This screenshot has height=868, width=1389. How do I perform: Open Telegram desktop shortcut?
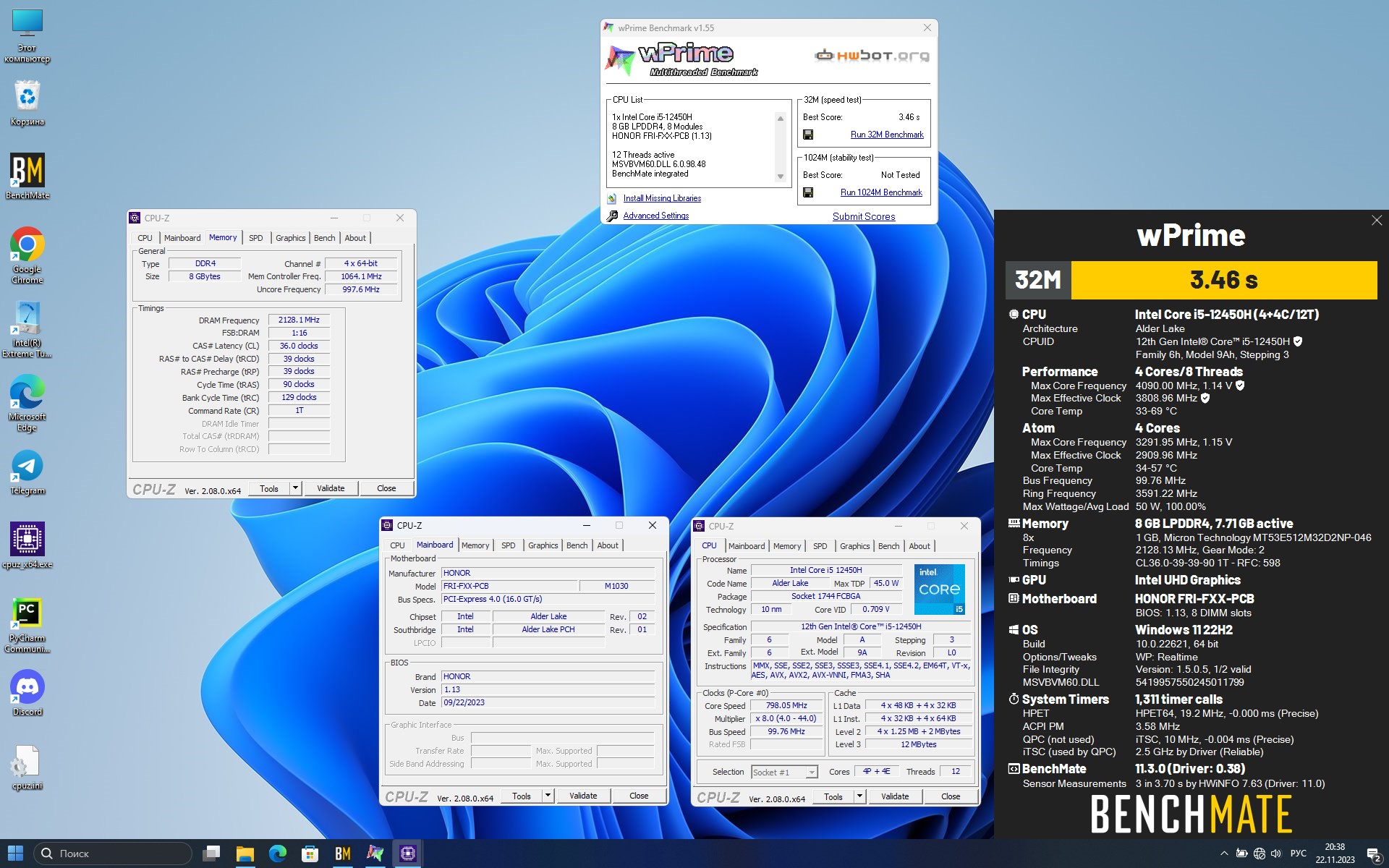pyautogui.click(x=27, y=473)
